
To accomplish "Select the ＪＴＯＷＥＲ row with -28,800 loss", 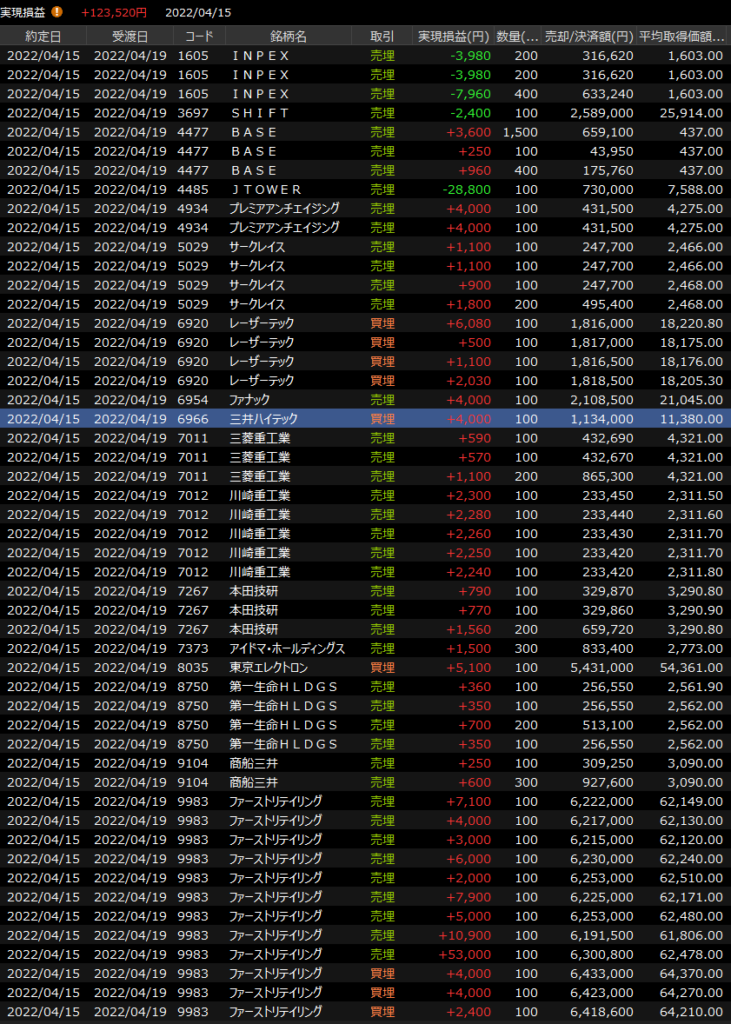I will [365, 189].
